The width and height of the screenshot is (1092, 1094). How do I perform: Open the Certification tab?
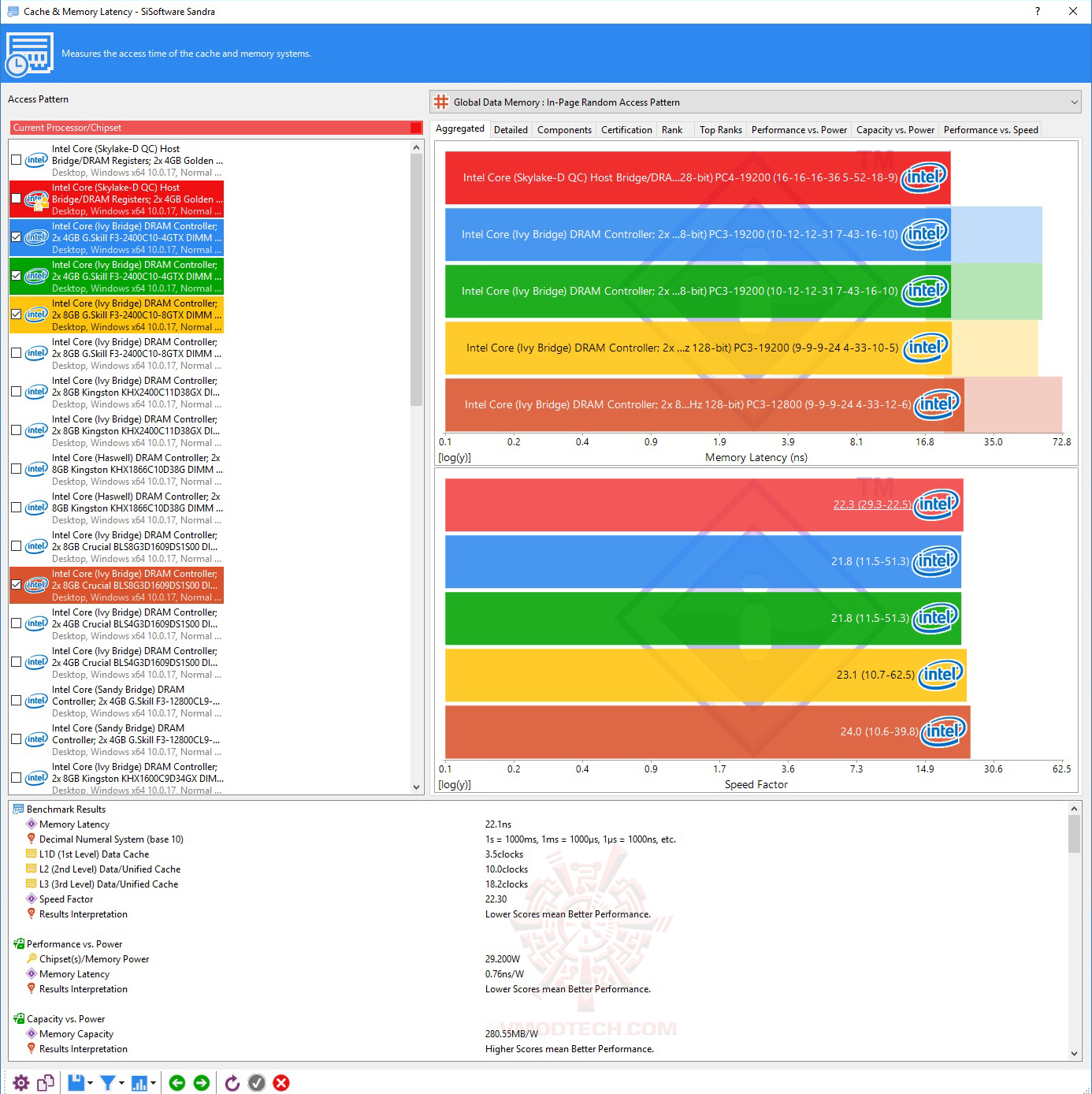tap(626, 130)
